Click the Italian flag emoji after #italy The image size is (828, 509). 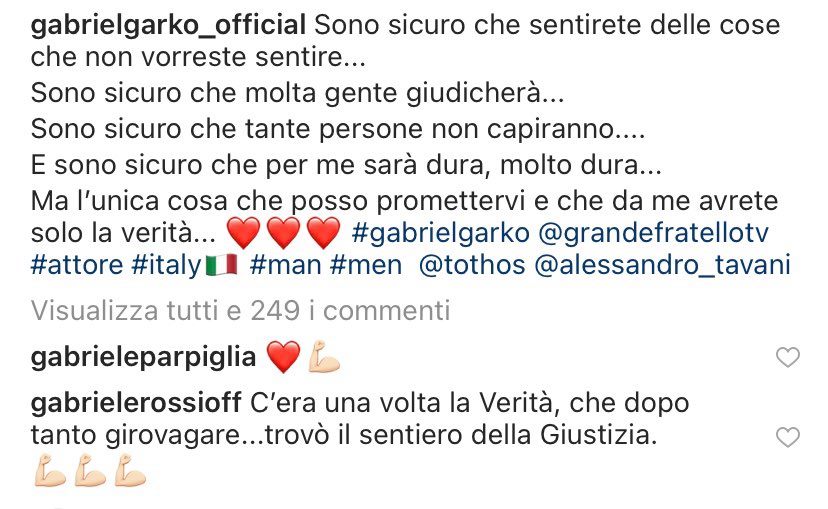(221, 265)
